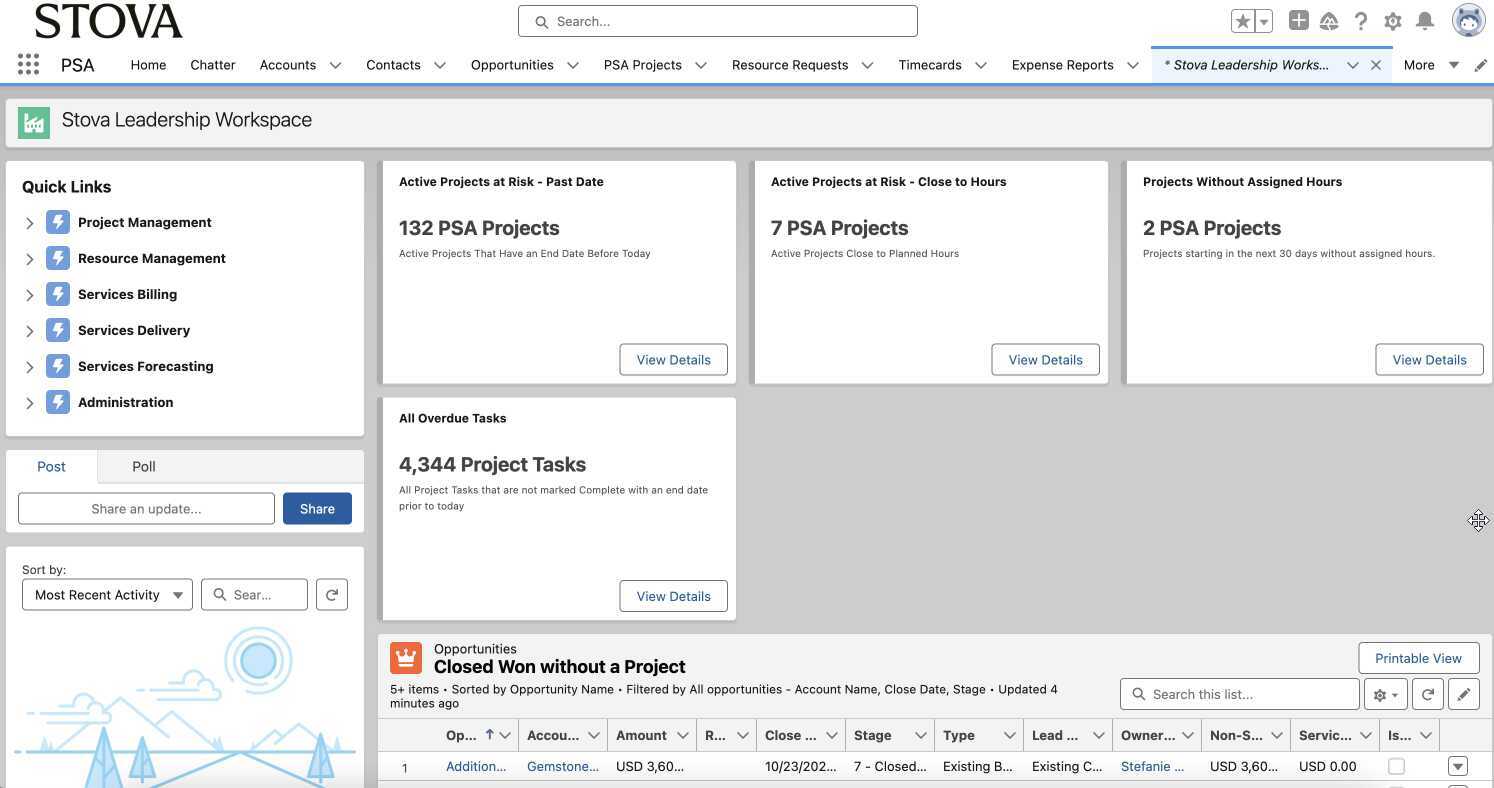
Task: Open the Chatter tab
Action: [x=213, y=65]
